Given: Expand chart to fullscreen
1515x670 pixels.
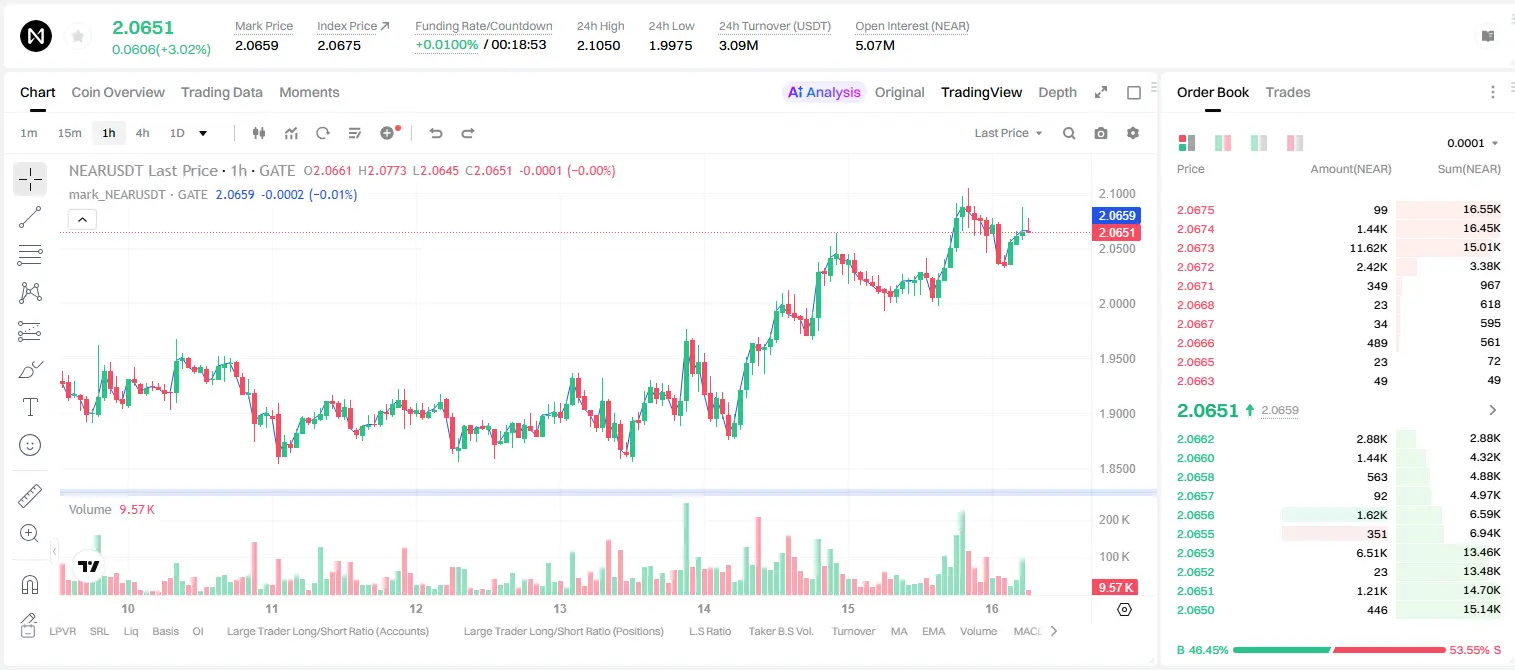Looking at the screenshot, I should [x=1101, y=92].
